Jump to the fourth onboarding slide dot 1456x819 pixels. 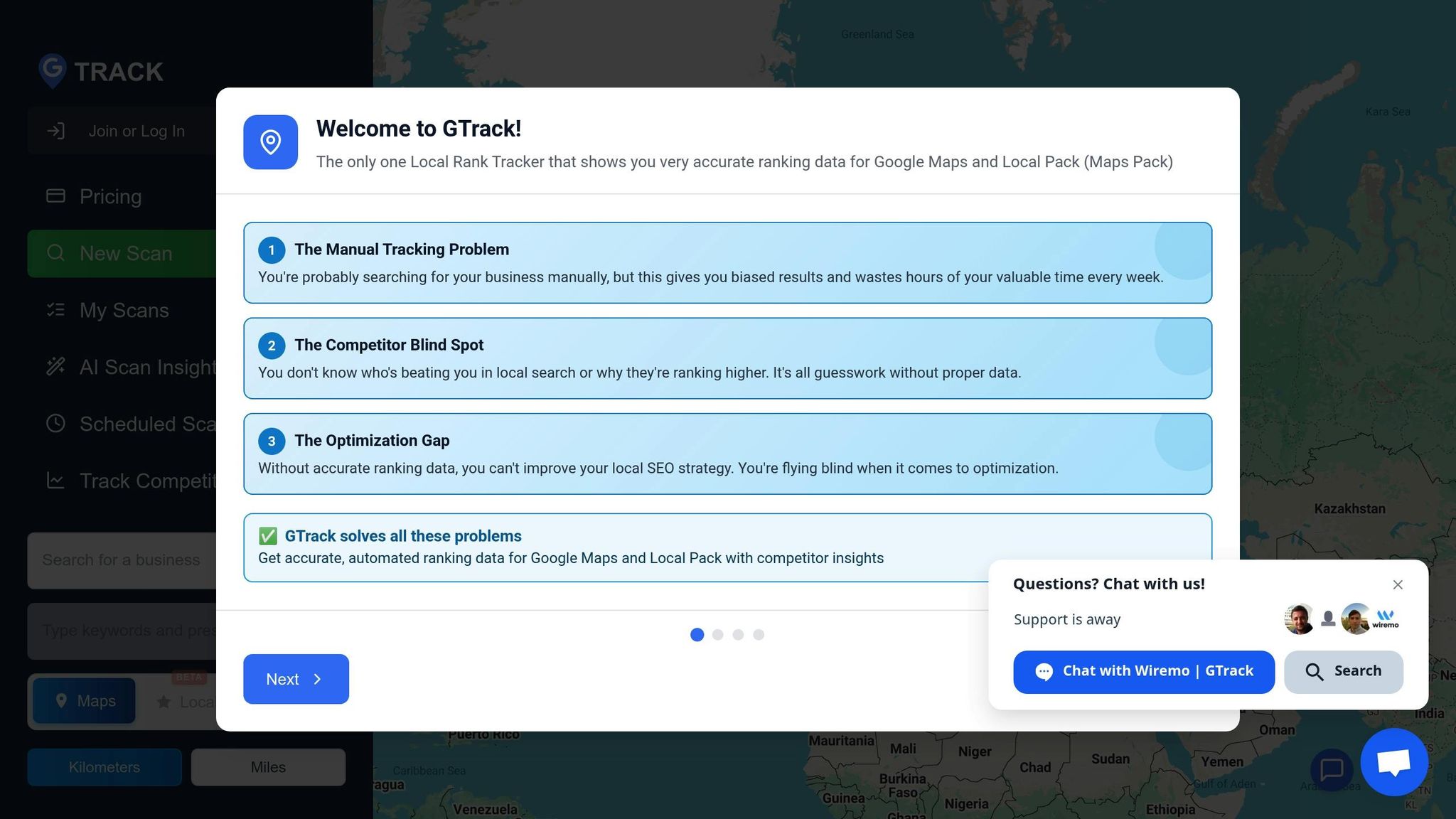coord(759,635)
